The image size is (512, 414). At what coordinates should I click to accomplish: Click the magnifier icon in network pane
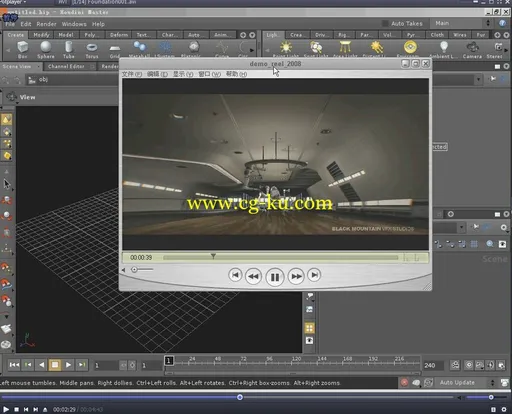click(490, 244)
